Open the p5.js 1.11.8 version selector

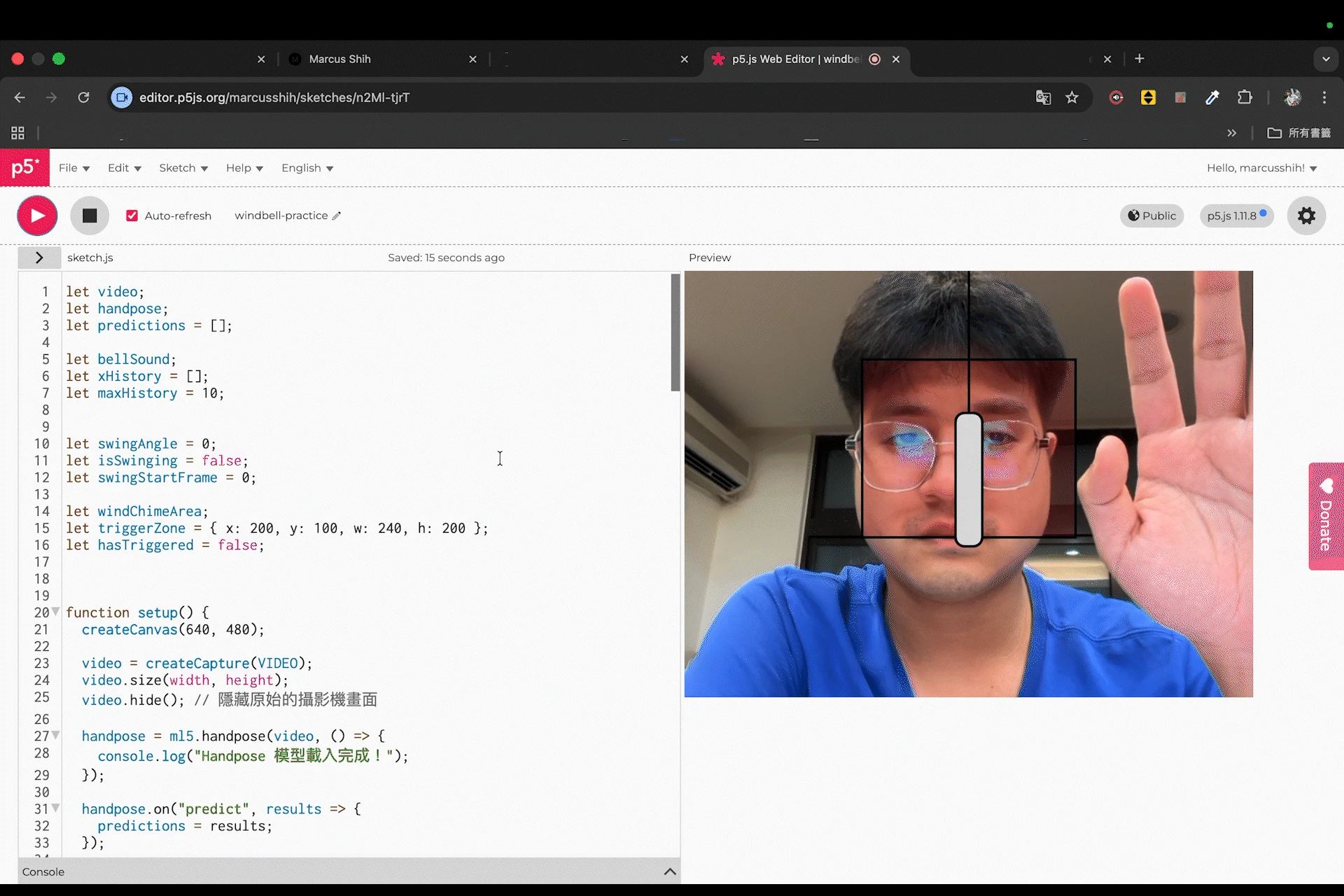click(x=1236, y=216)
